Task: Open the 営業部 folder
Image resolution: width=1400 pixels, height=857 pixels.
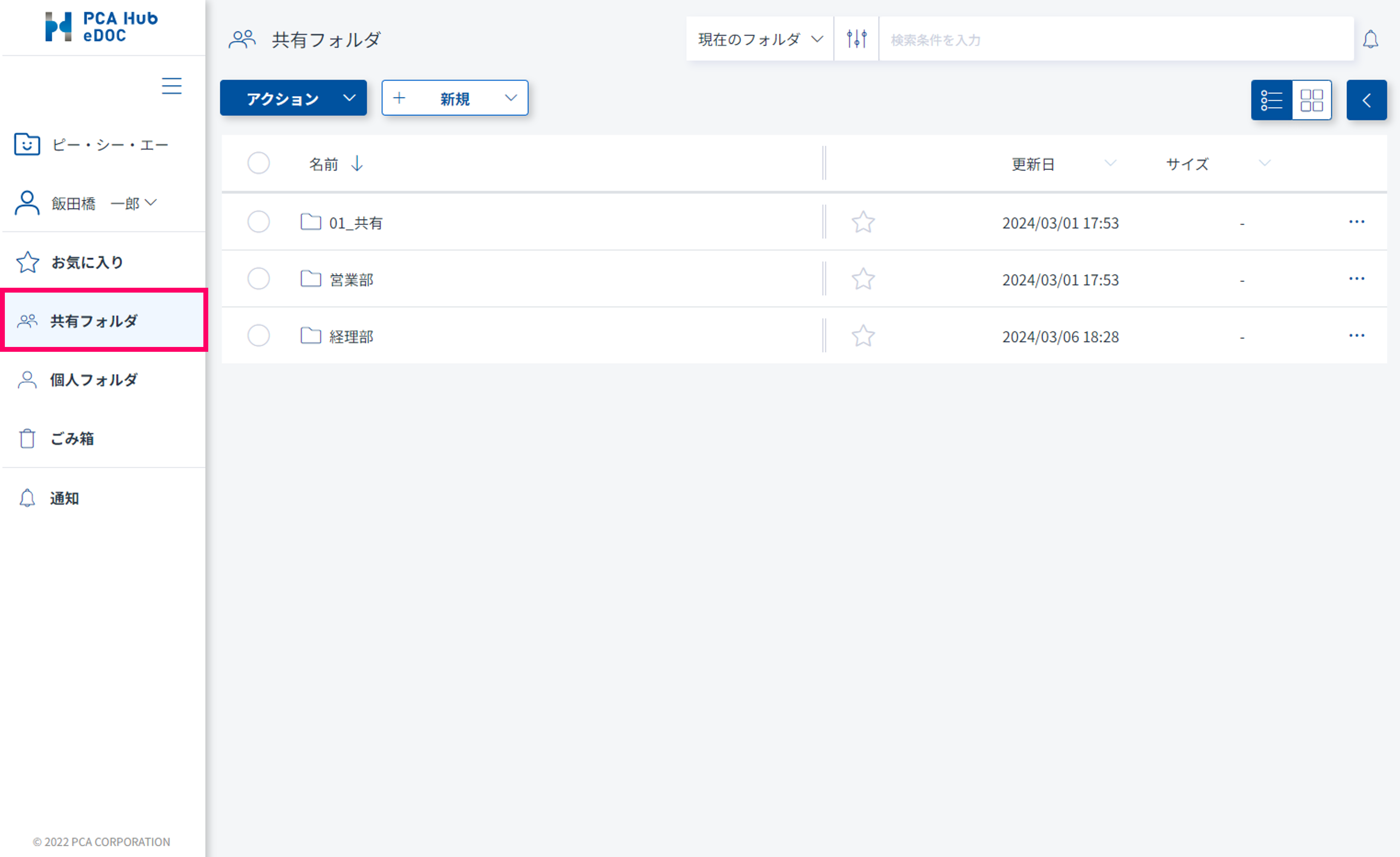Action: pos(351,279)
